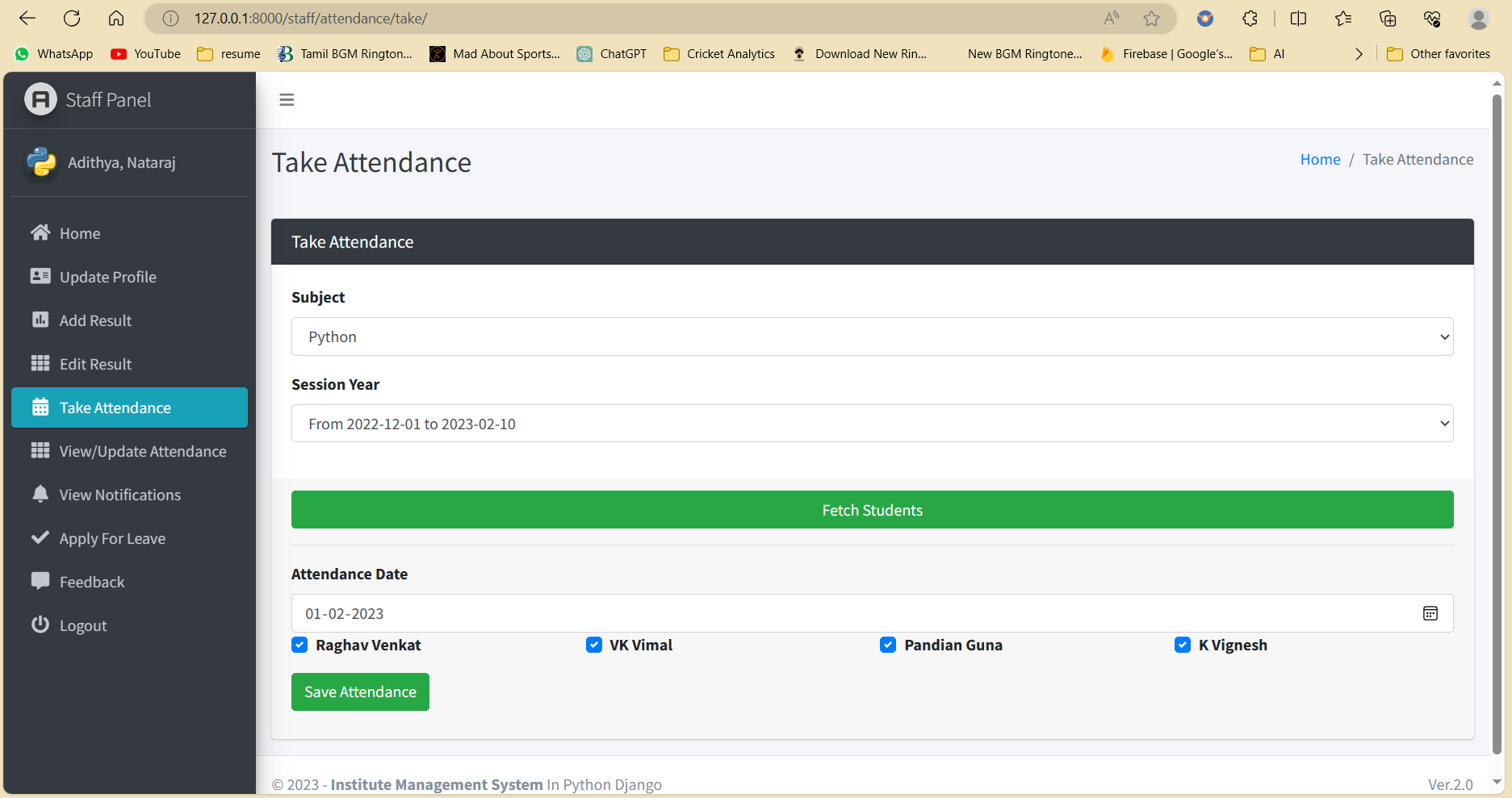The width and height of the screenshot is (1512, 798).
Task: Click the Fetch Students button
Action: coord(872,509)
